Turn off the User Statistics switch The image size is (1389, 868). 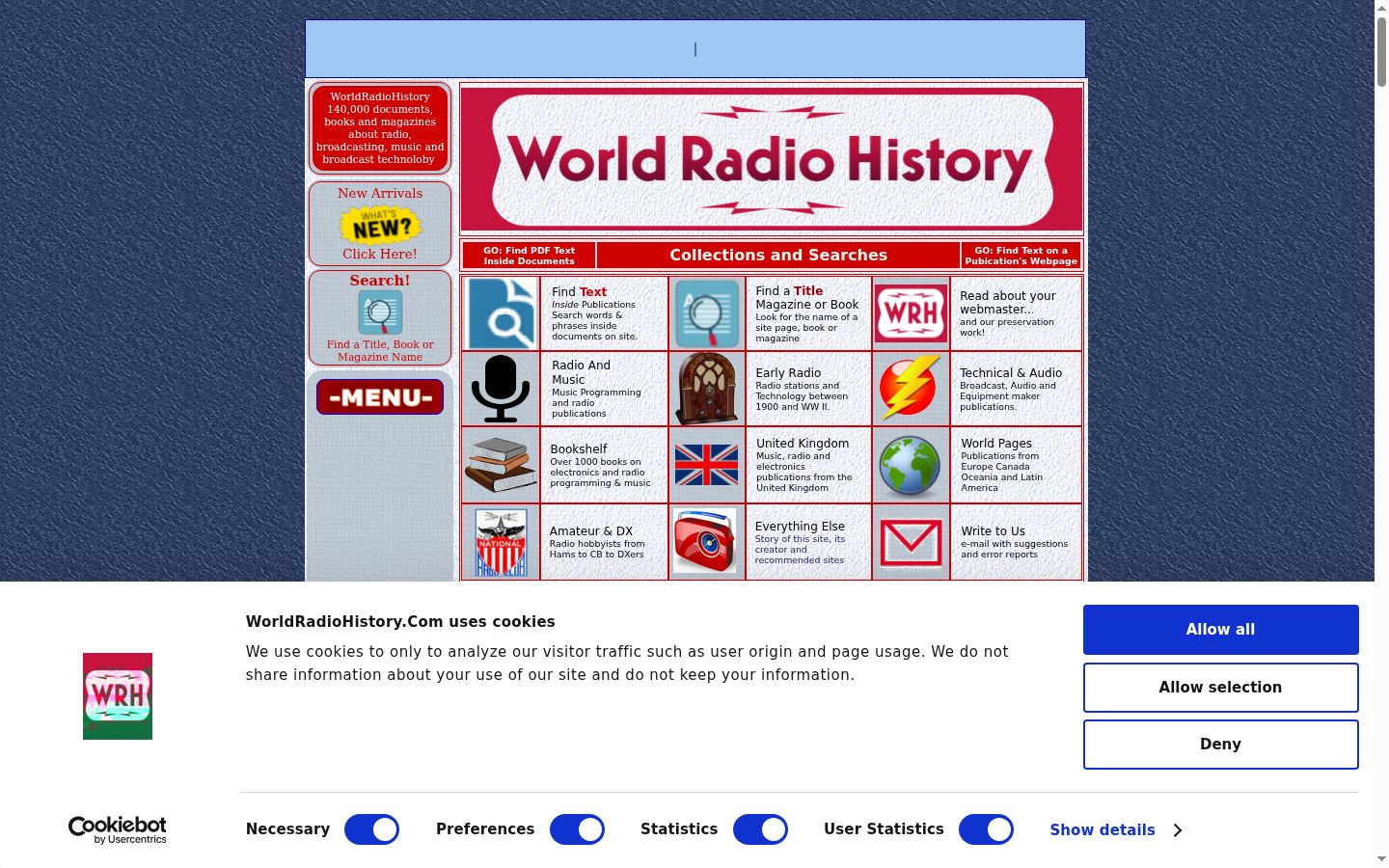click(x=986, y=829)
